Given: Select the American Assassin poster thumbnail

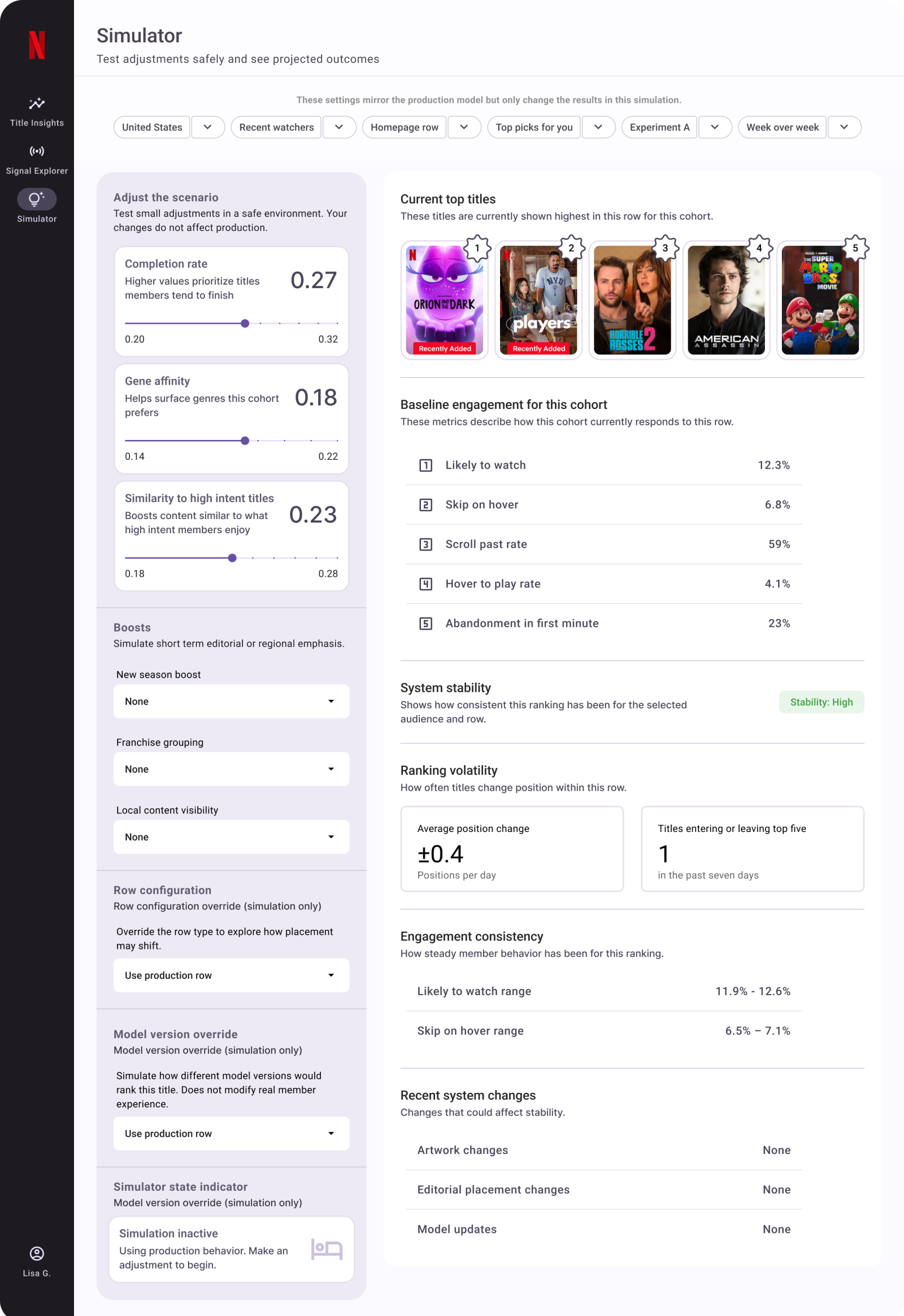Looking at the screenshot, I should (x=725, y=300).
